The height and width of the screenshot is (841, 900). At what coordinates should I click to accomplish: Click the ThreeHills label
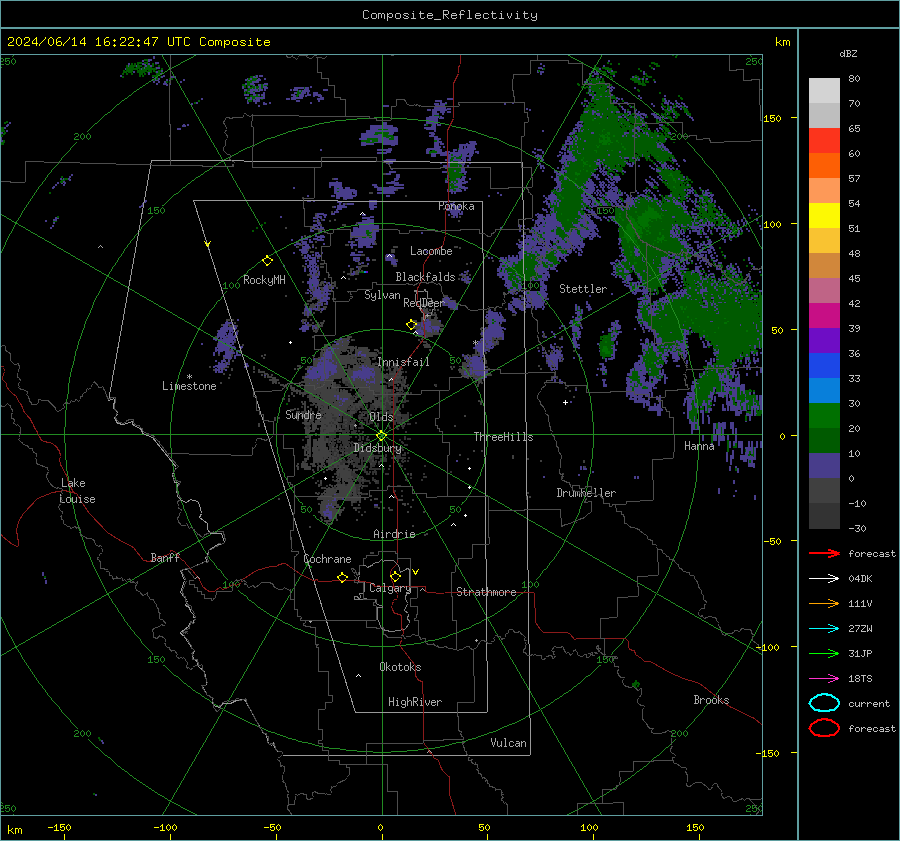click(503, 437)
